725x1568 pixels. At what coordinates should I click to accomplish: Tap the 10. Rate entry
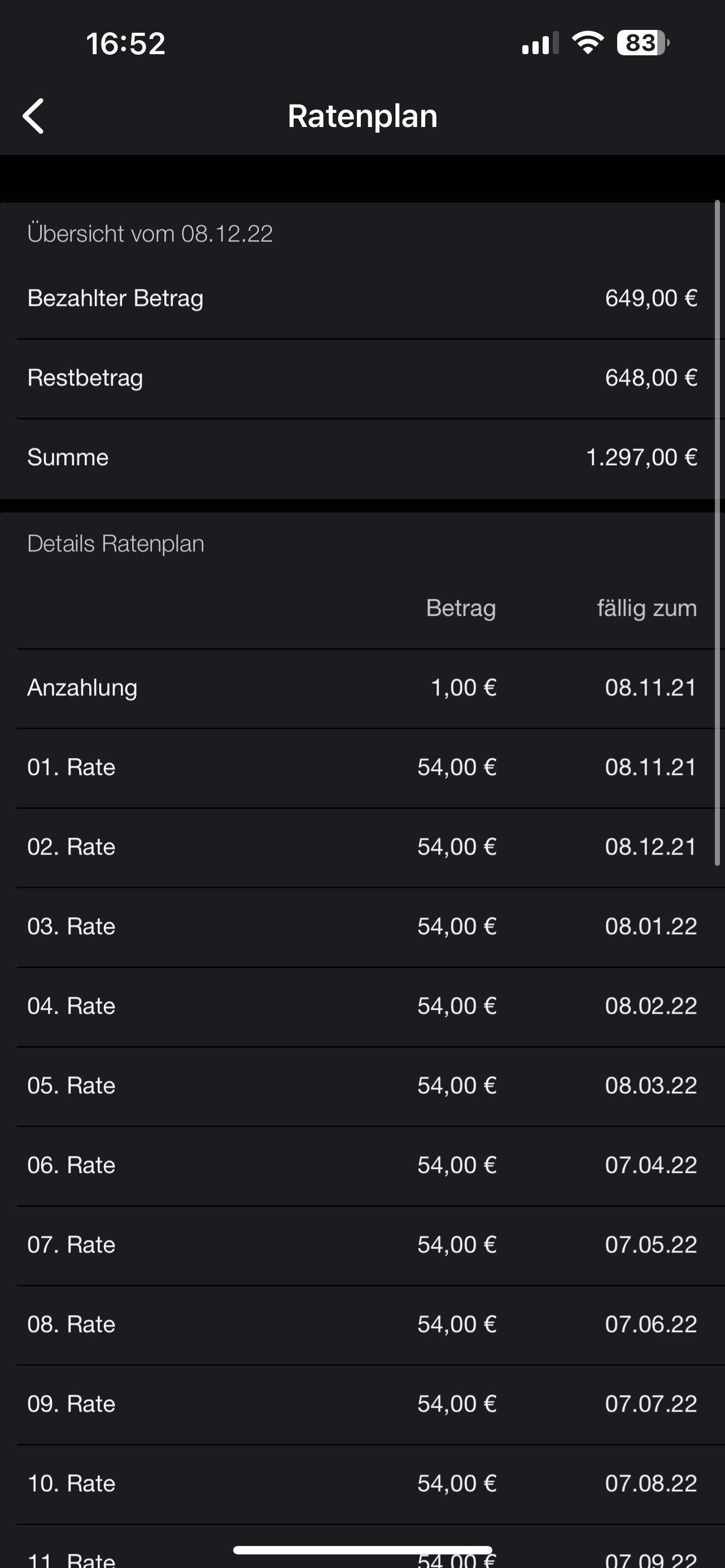[x=362, y=1483]
